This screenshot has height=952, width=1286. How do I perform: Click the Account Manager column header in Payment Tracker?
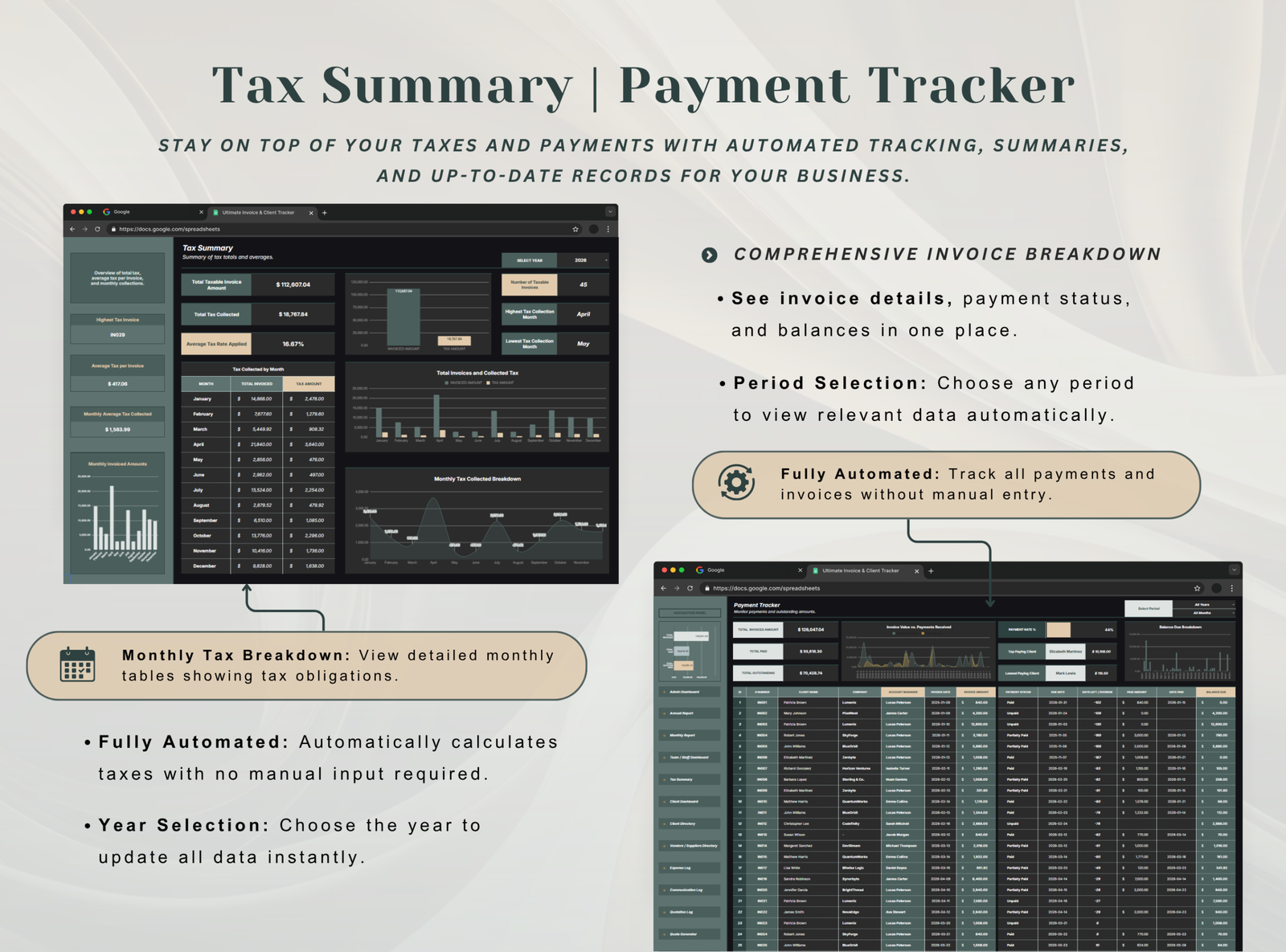(904, 692)
